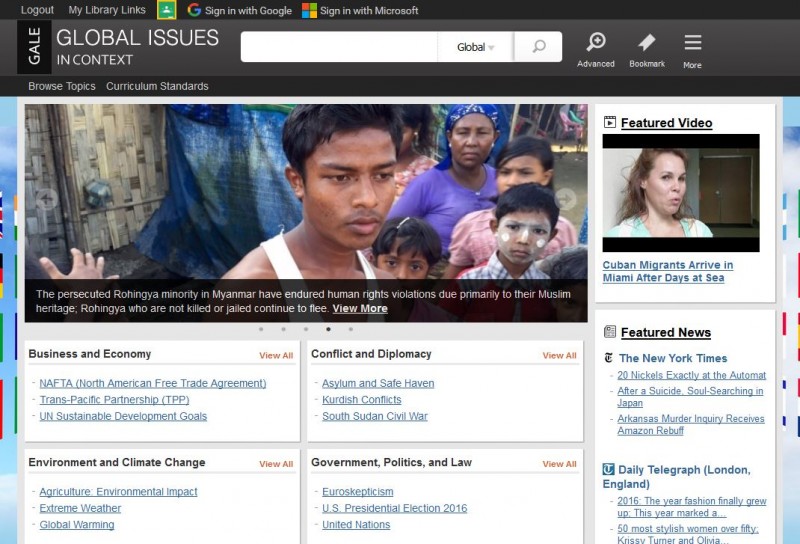Open Cuban Migrants Arrive in Miami link
Screen dimensions: 800x544
pyautogui.click(x=668, y=271)
